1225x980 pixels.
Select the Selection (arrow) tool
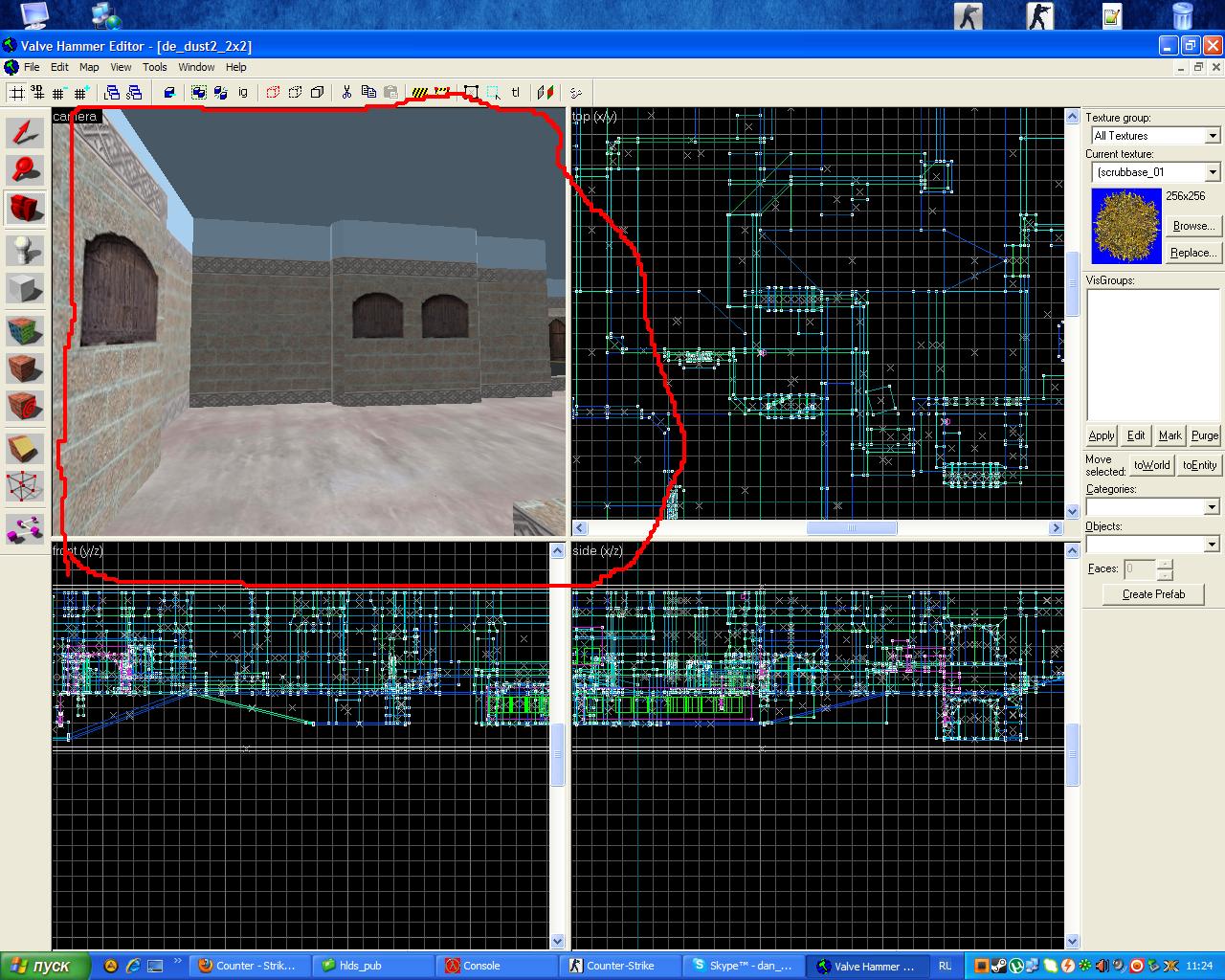(x=25, y=132)
